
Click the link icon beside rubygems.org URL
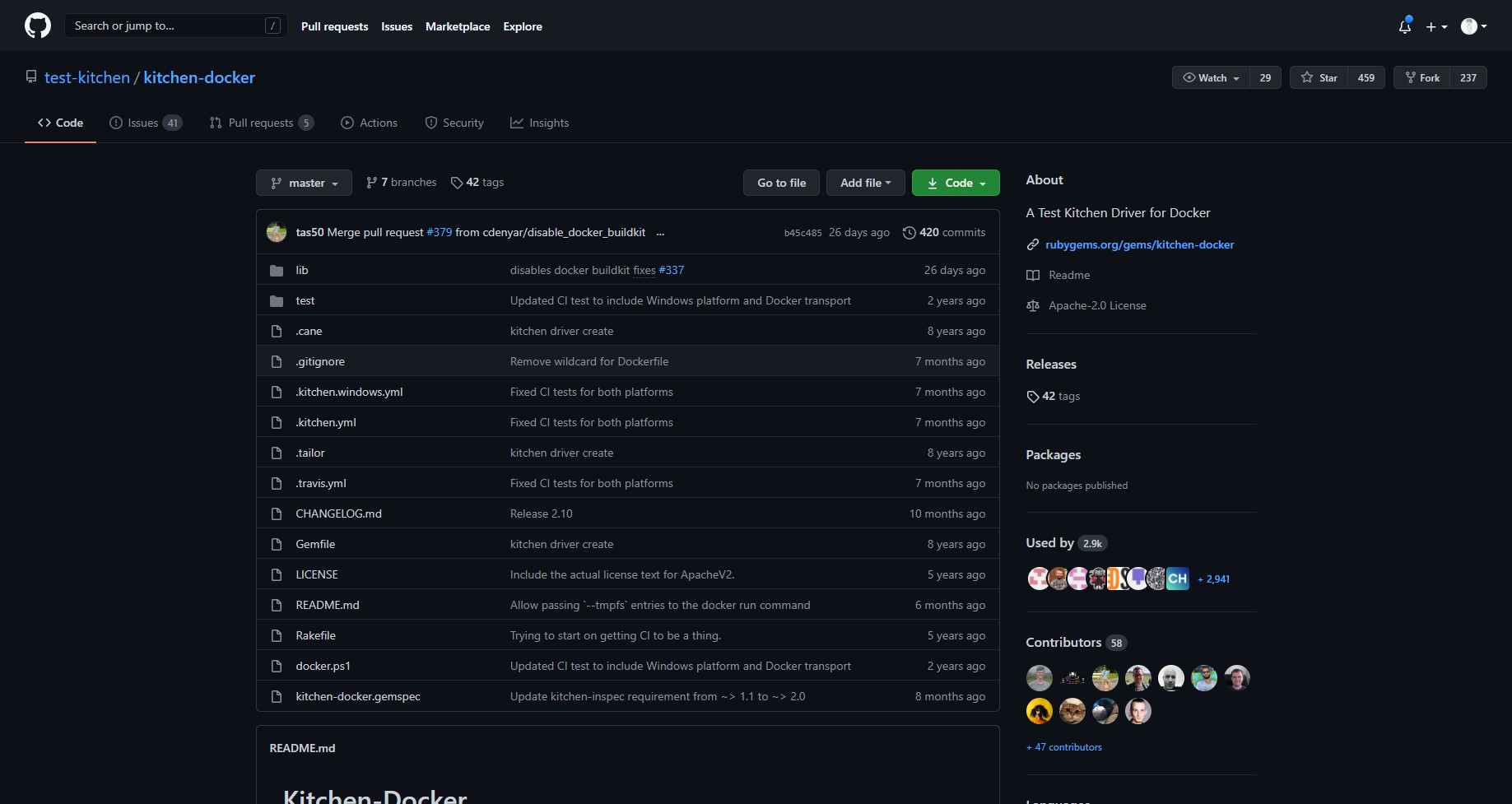1032,244
